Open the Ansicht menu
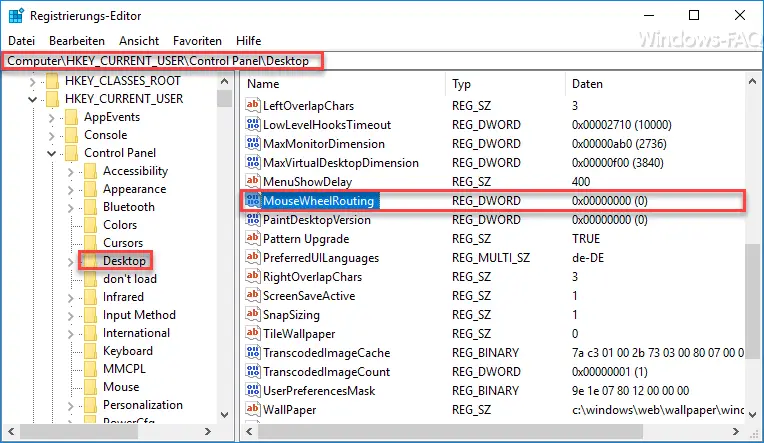The width and height of the screenshot is (764, 443). tap(139, 41)
